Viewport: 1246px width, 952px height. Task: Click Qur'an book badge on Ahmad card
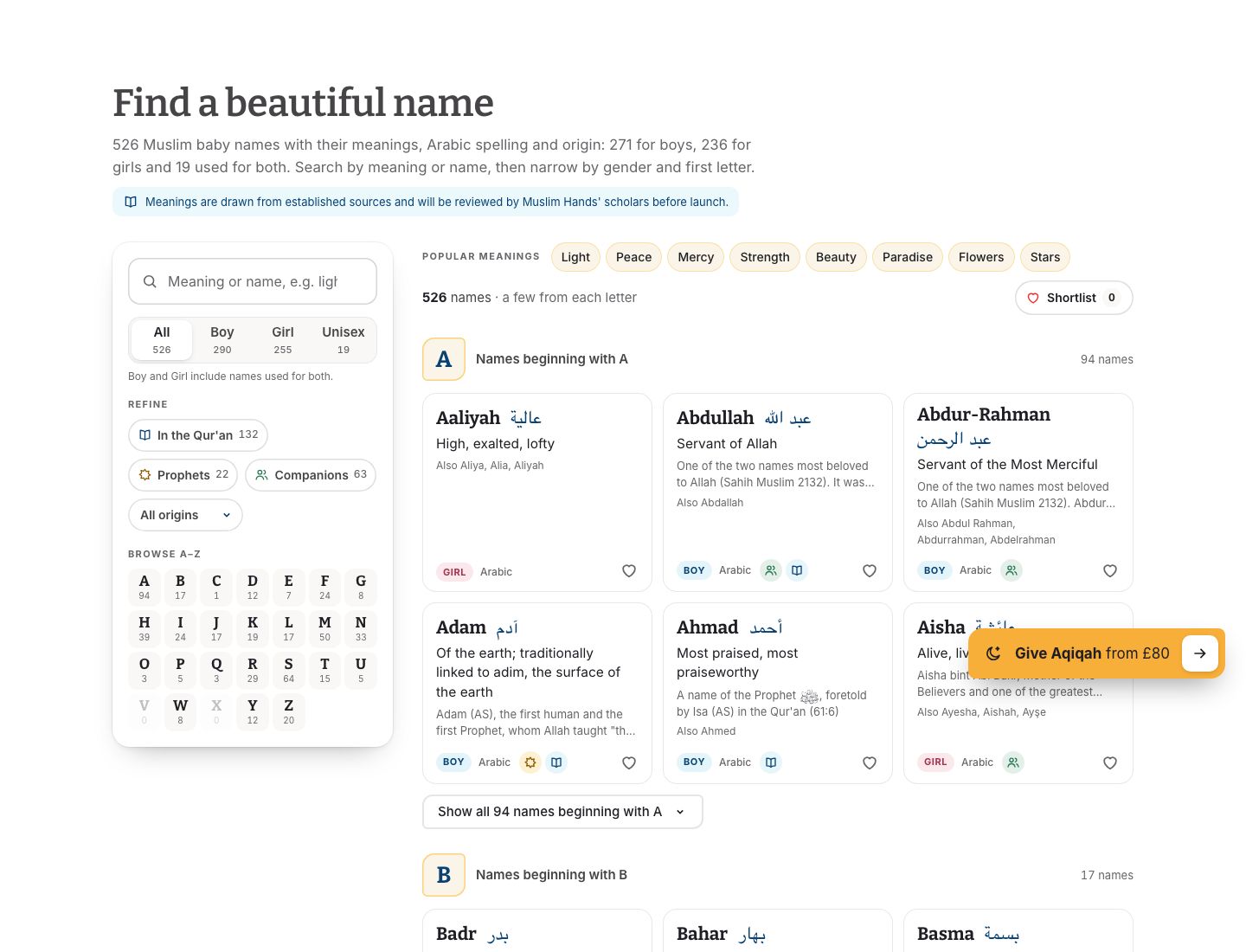[771, 762]
